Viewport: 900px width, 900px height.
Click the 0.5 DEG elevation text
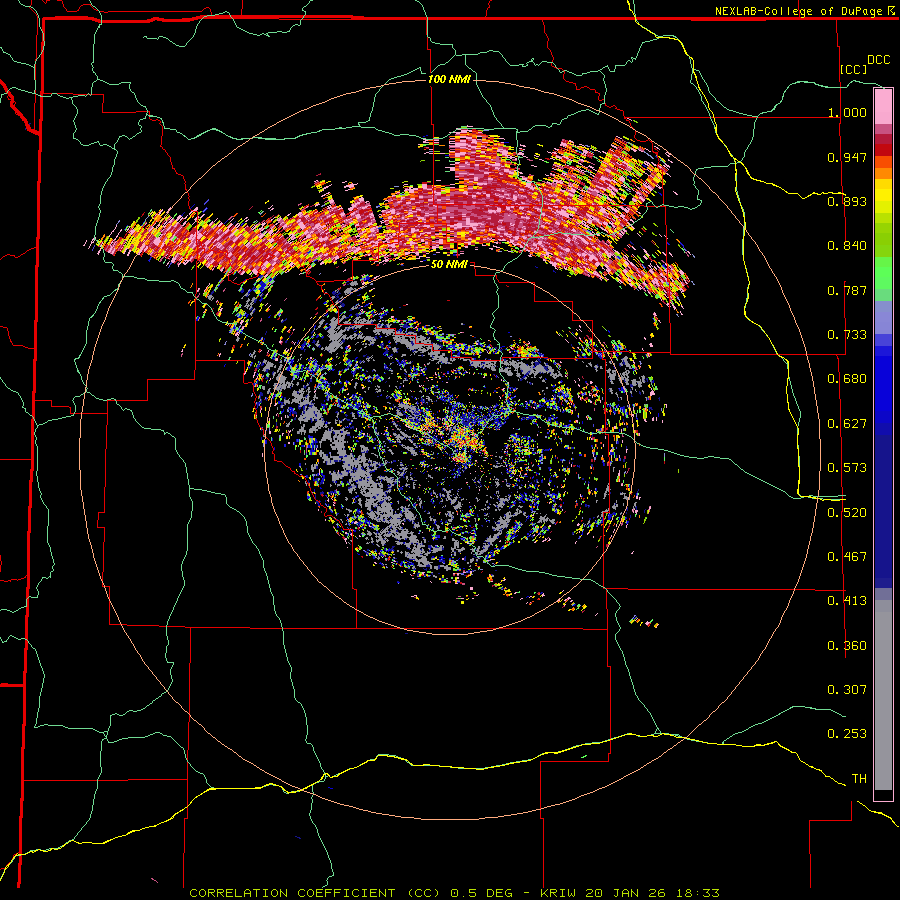click(483, 893)
